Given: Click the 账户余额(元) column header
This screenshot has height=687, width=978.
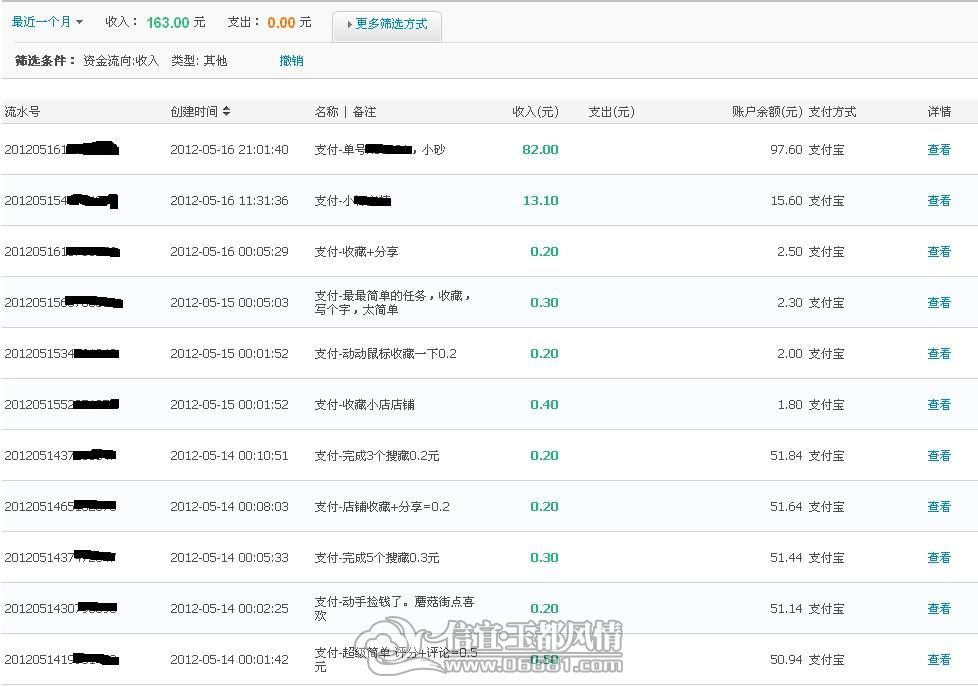Looking at the screenshot, I should (x=767, y=112).
